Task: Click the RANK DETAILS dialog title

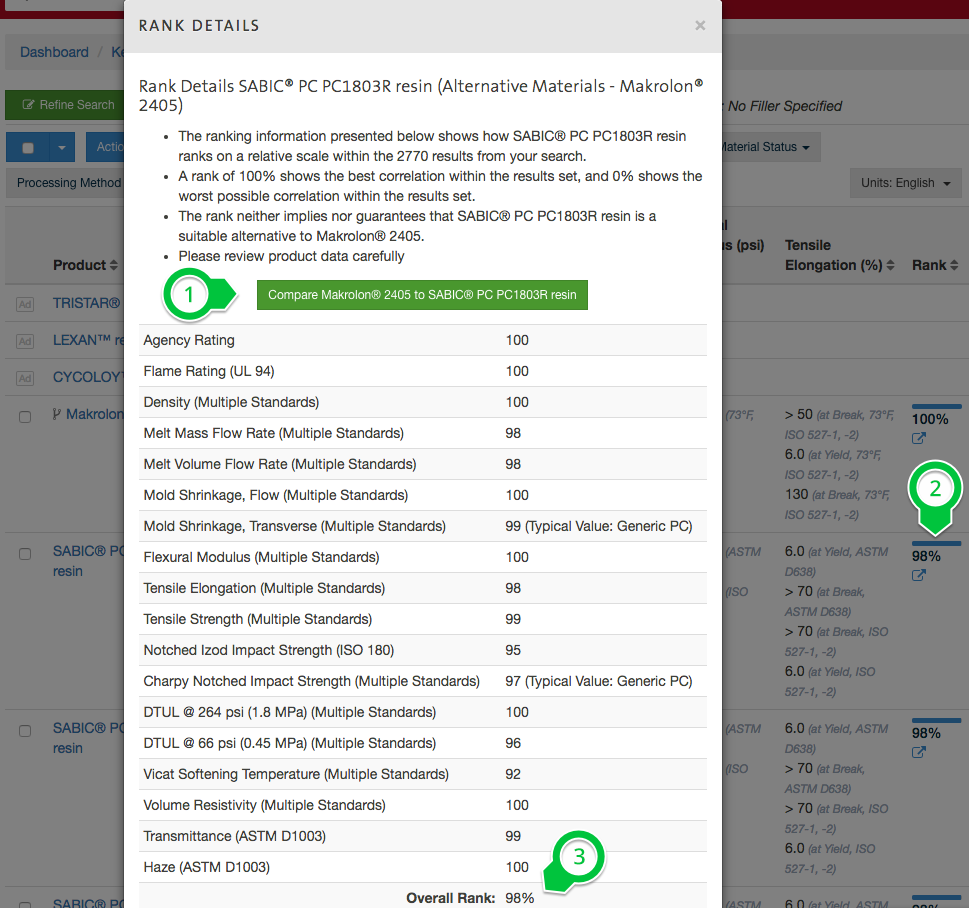Action: click(199, 26)
